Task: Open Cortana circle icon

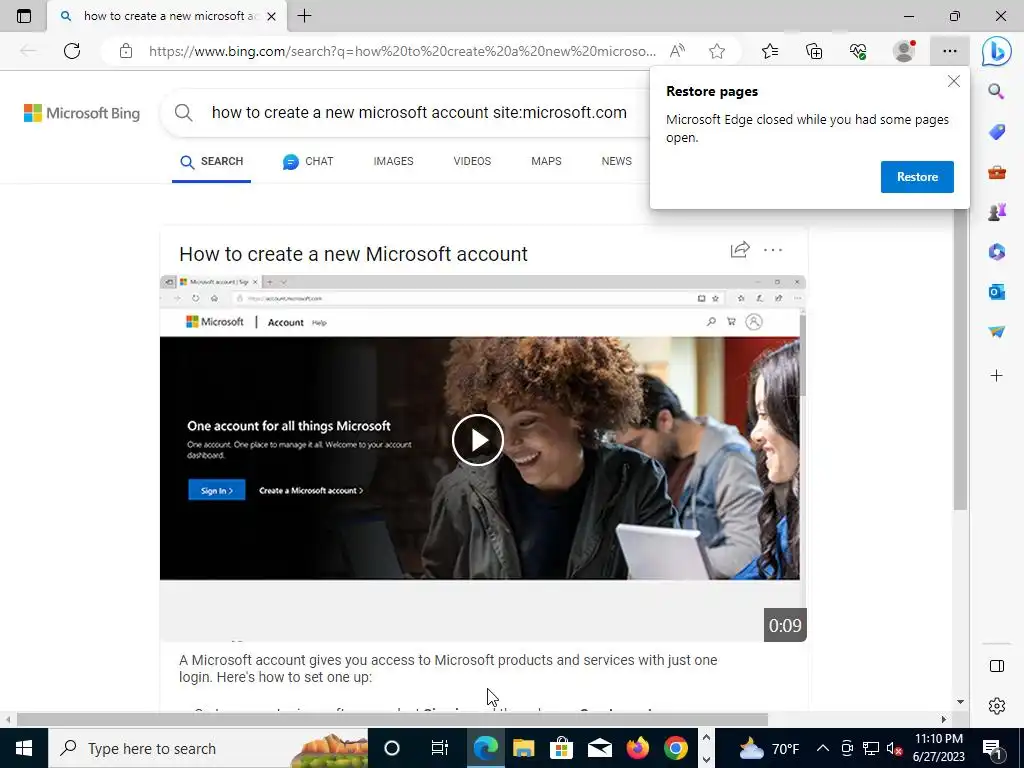Action: click(x=392, y=748)
